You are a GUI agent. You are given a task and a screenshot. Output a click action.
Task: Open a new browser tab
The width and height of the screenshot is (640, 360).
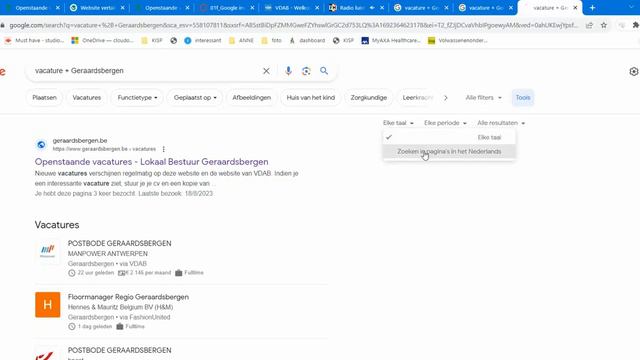click(592, 8)
